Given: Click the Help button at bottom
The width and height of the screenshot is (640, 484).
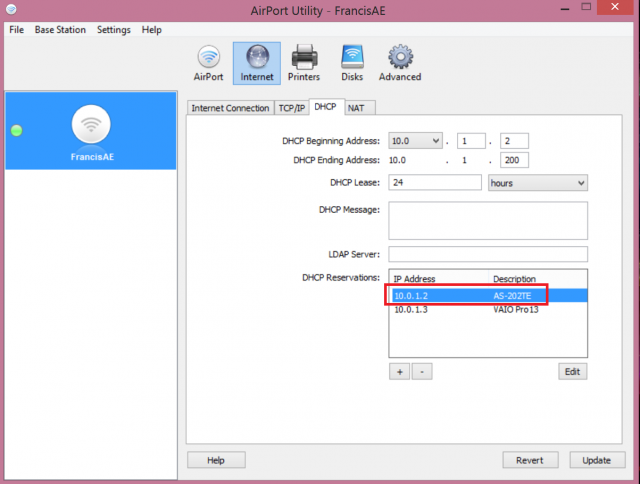Looking at the screenshot, I should (x=216, y=460).
